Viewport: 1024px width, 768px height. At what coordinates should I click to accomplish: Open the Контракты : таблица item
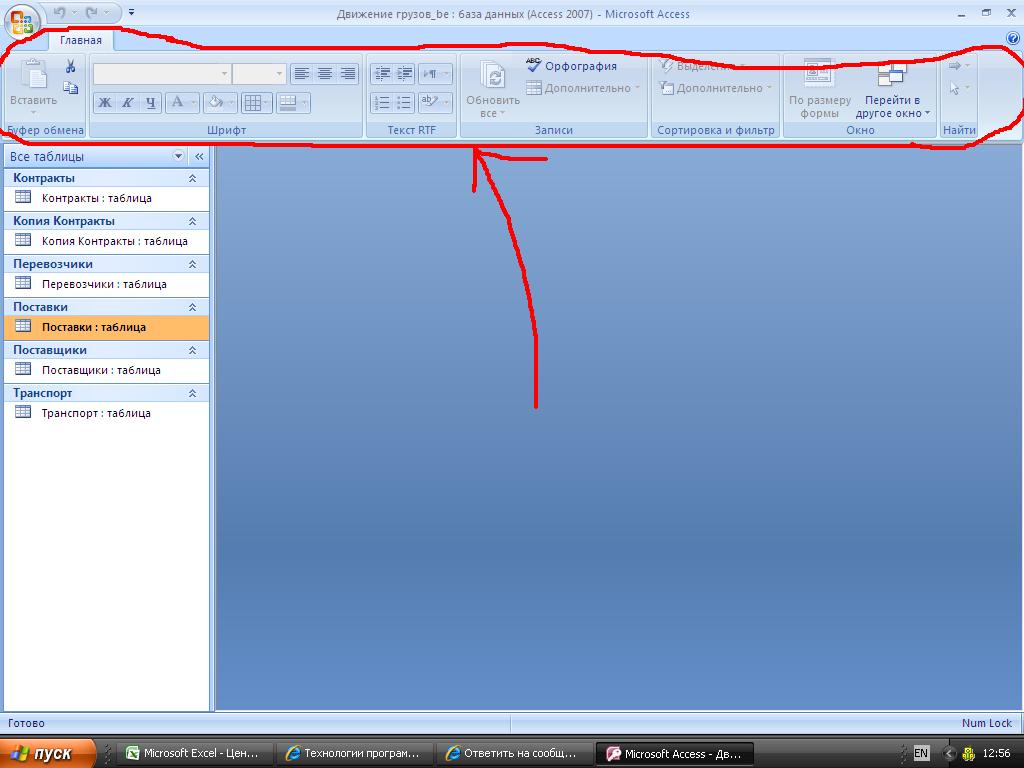tap(106, 198)
